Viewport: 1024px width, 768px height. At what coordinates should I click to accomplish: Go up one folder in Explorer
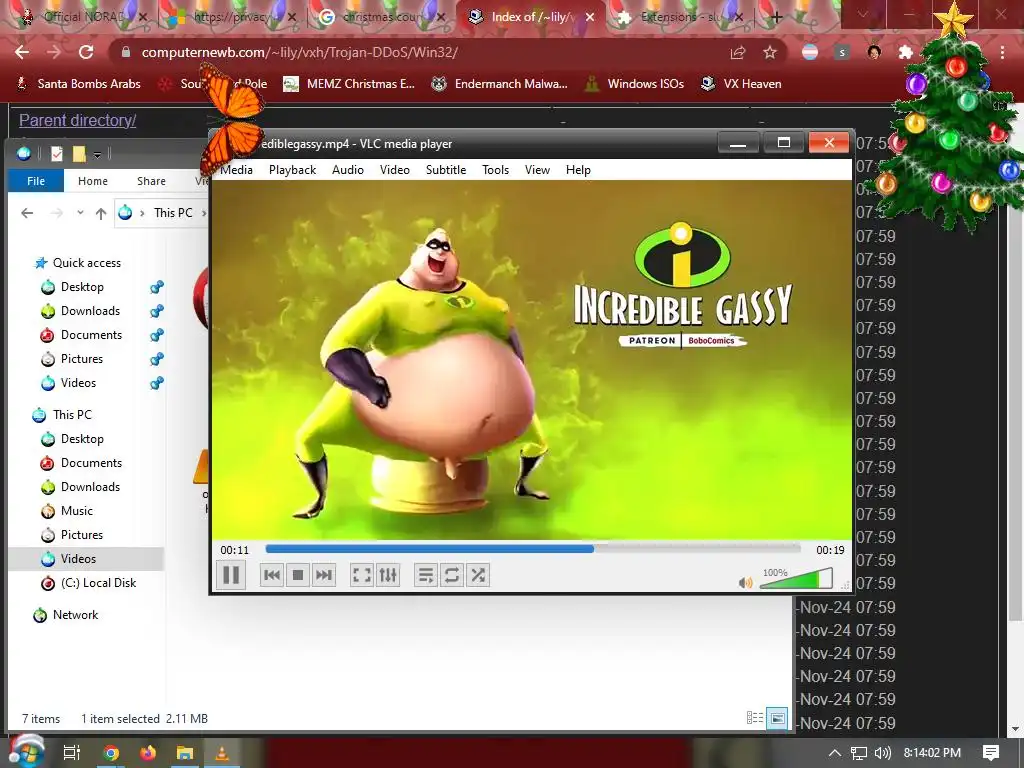click(101, 213)
